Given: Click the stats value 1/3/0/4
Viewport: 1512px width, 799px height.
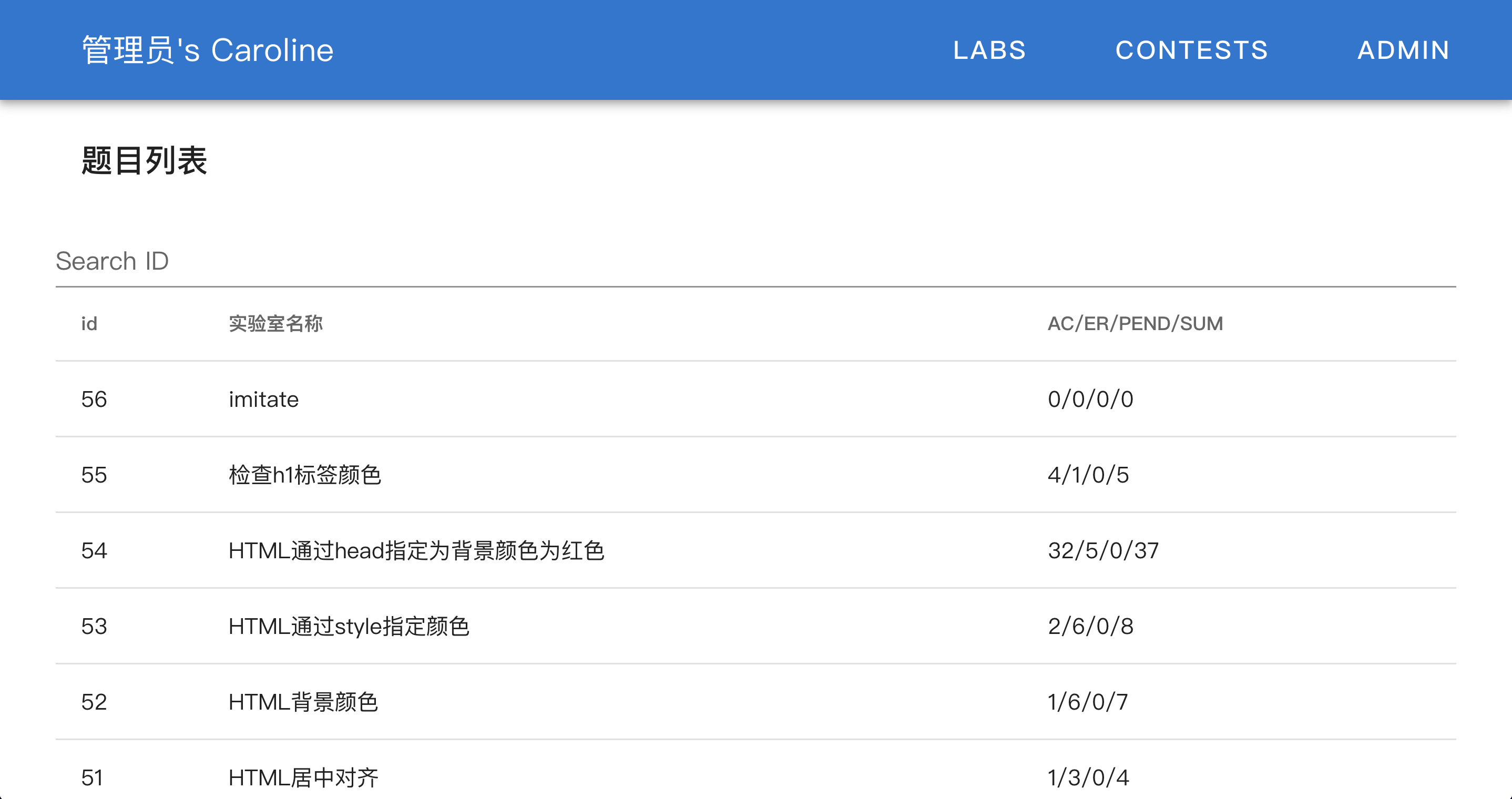Looking at the screenshot, I should [x=1088, y=778].
